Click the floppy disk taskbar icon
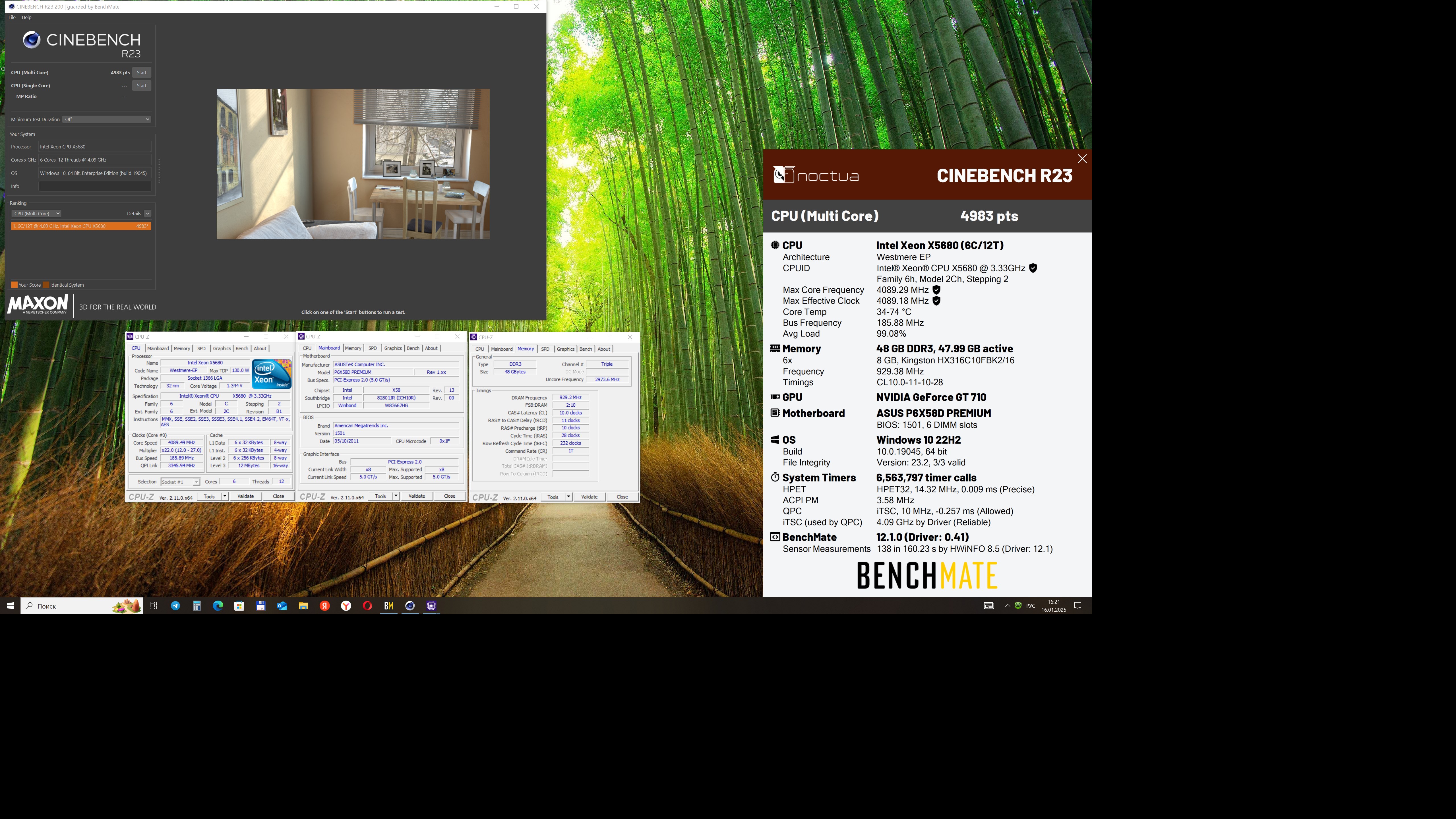1456x819 pixels. click(x=260, y=606)
